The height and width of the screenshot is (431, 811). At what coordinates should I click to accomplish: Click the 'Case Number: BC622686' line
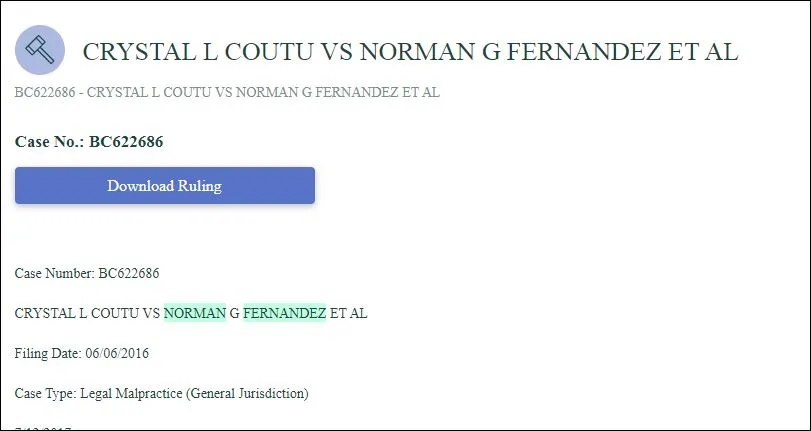[87, 273]
